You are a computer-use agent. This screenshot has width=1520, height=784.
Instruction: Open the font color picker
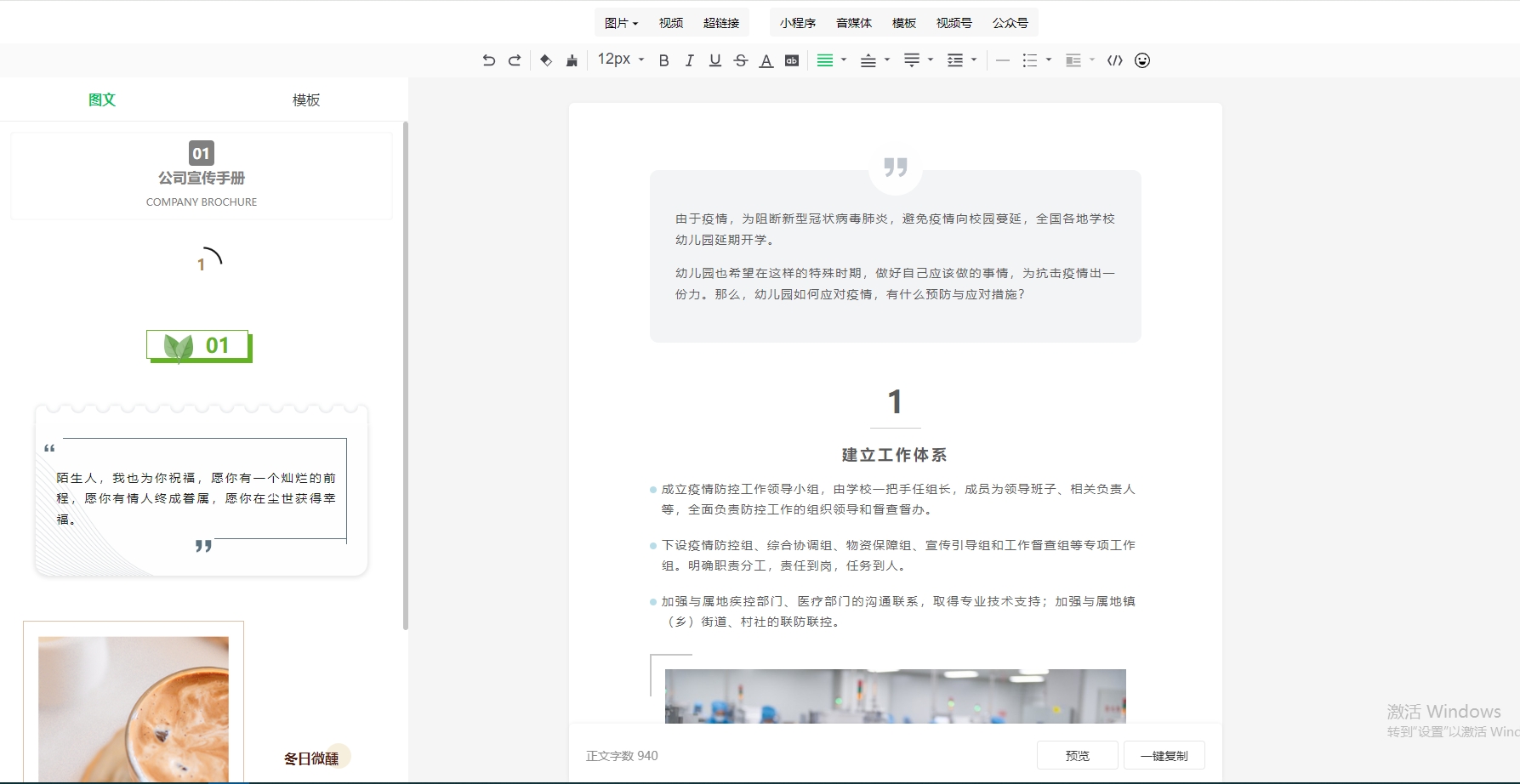pyautogui.click(x=766, y=60)
